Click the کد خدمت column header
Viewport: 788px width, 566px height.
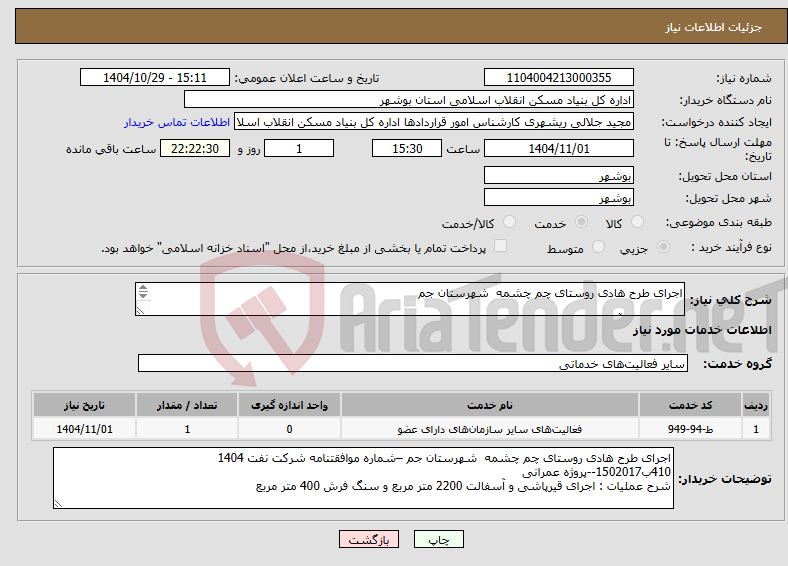pos(691,405)
